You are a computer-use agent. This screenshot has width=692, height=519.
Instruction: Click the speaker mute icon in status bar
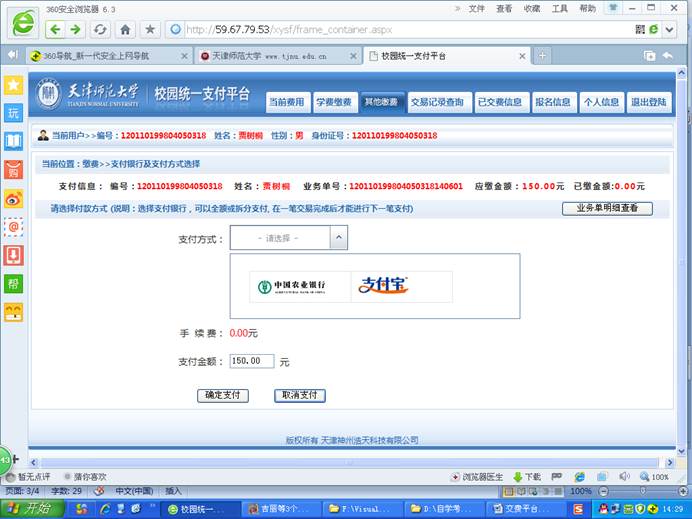click(x=624, y=477)
